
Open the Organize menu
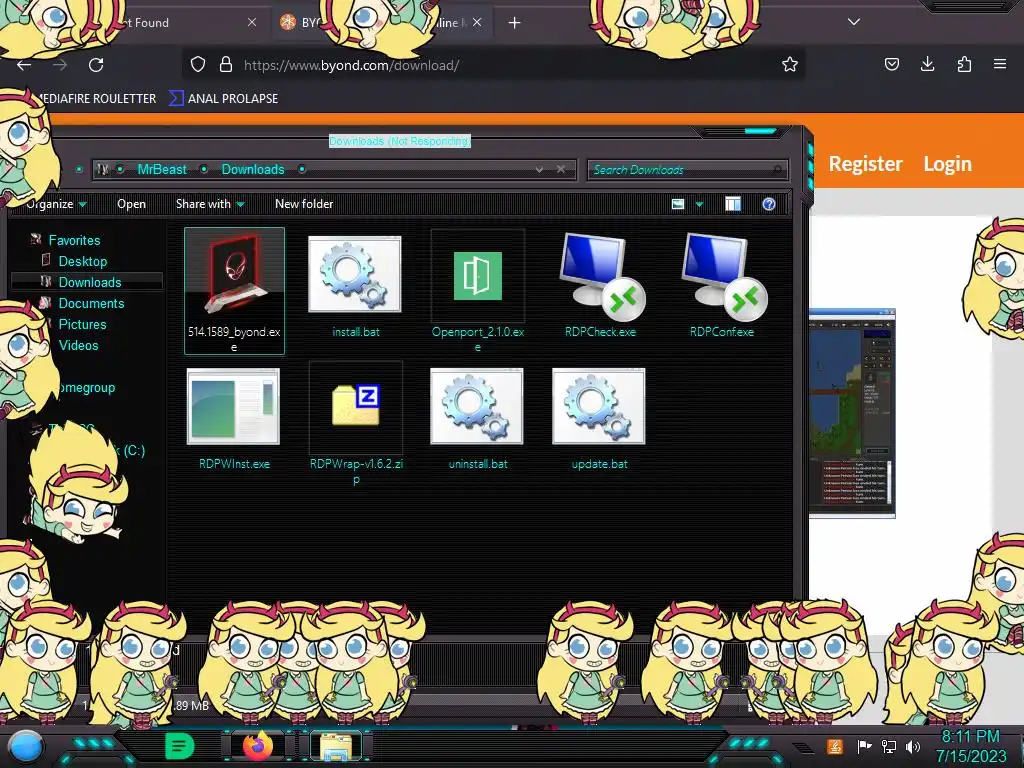(56, 204)
